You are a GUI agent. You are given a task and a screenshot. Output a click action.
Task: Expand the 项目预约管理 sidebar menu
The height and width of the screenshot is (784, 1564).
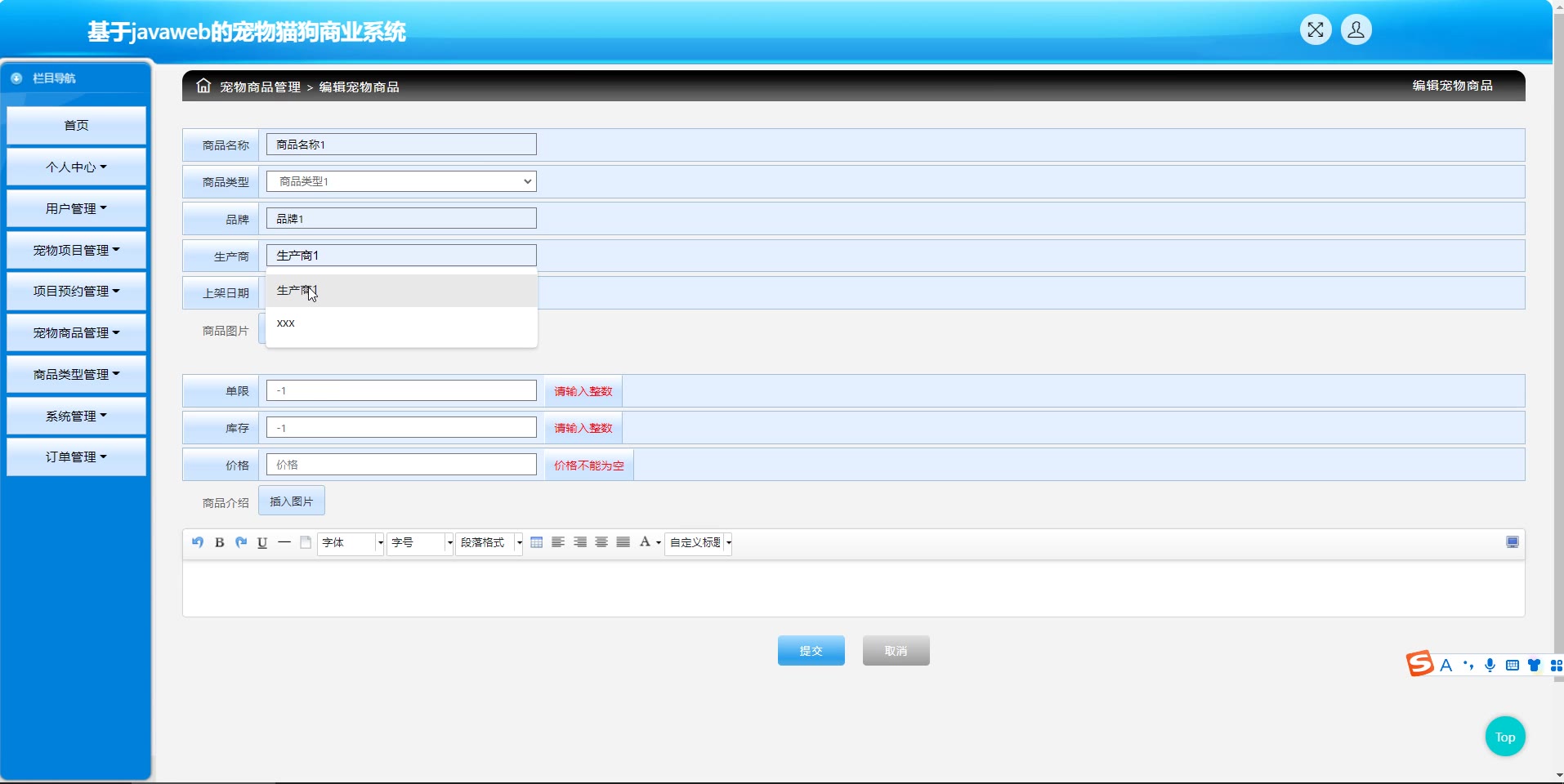click(x=76, y=292)
